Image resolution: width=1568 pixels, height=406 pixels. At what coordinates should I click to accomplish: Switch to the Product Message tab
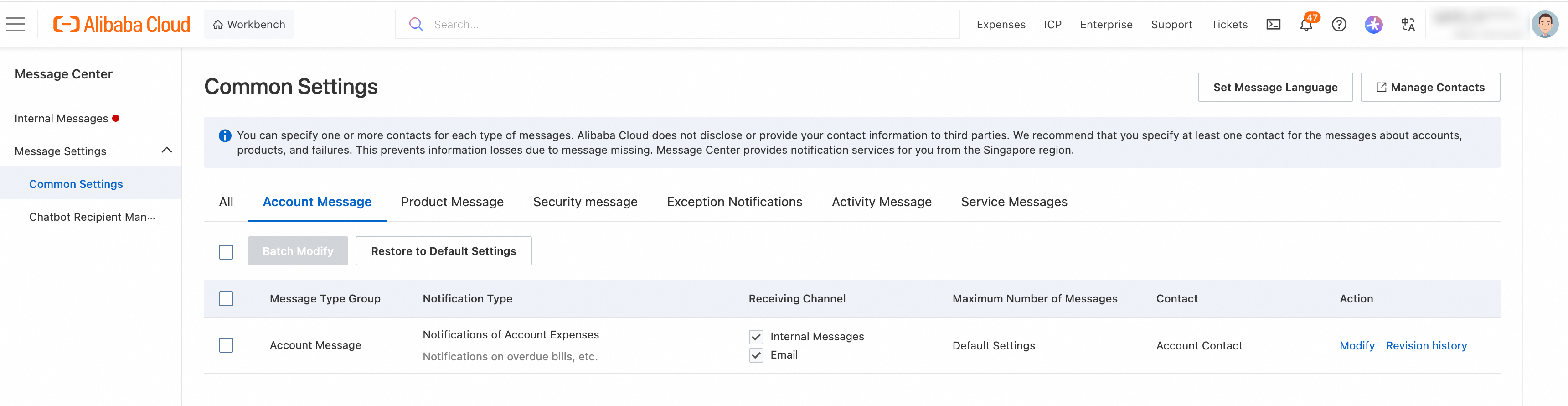click(x=452, y=202)
